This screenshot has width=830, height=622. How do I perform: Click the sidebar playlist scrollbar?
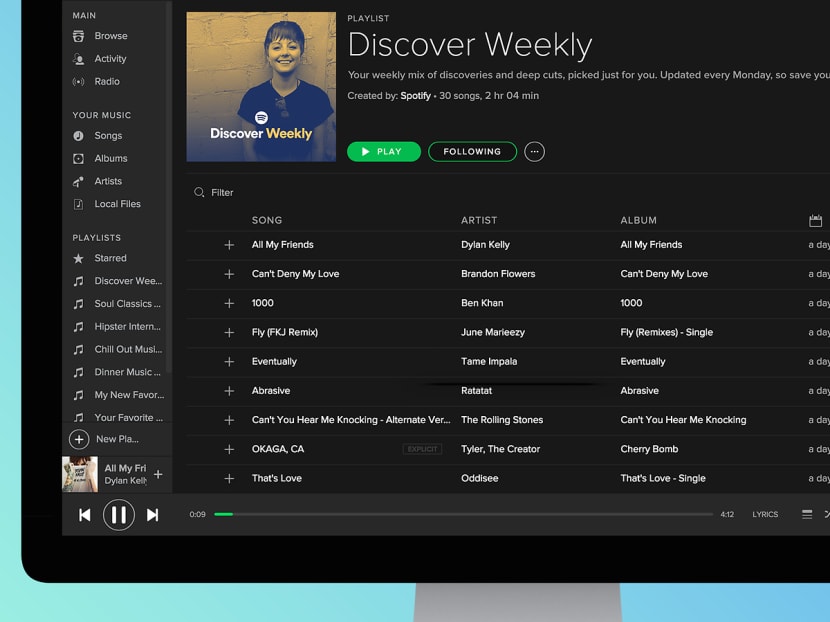tap(169, 188)
